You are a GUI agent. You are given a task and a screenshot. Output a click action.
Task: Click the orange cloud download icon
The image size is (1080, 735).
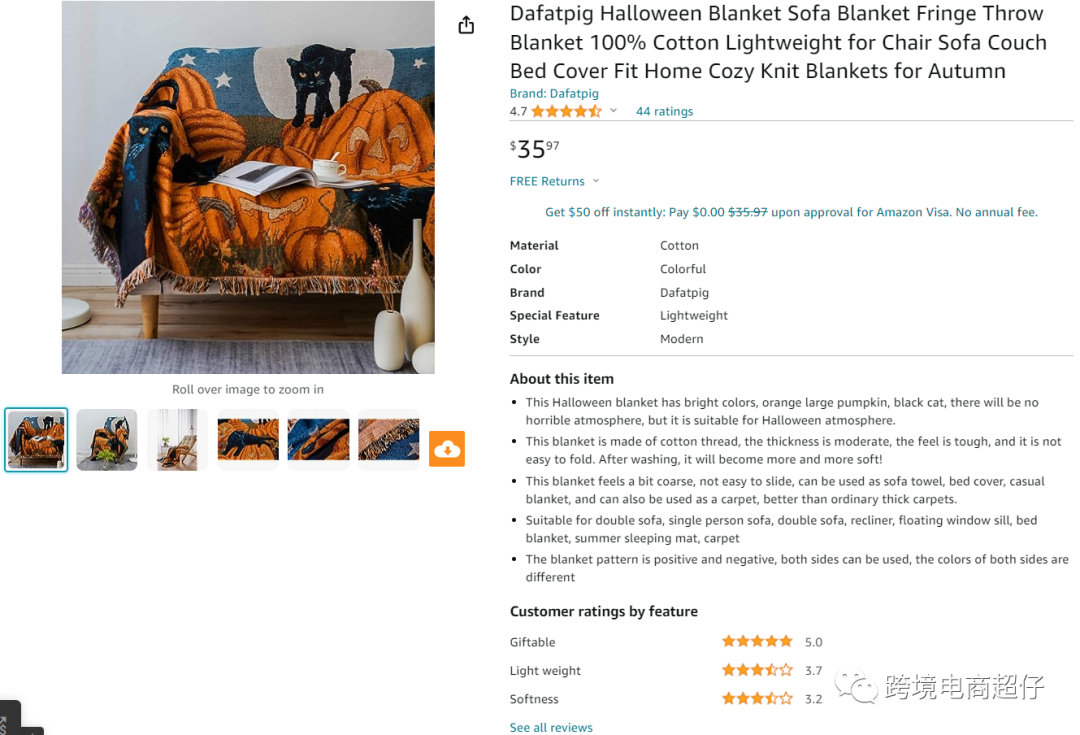[447, 449]
